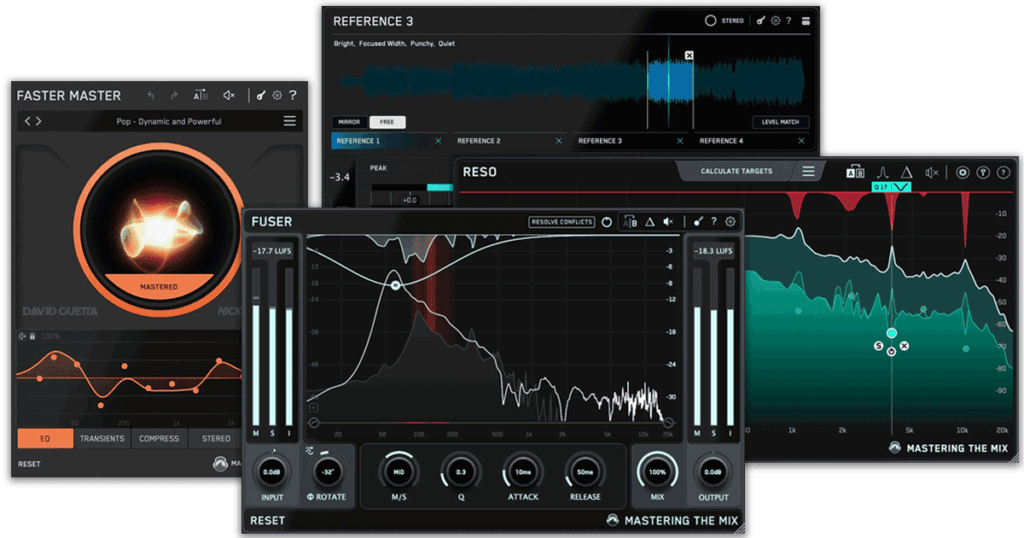
Task: Open Faster Master settings gear
Action: tap(277, 95)
